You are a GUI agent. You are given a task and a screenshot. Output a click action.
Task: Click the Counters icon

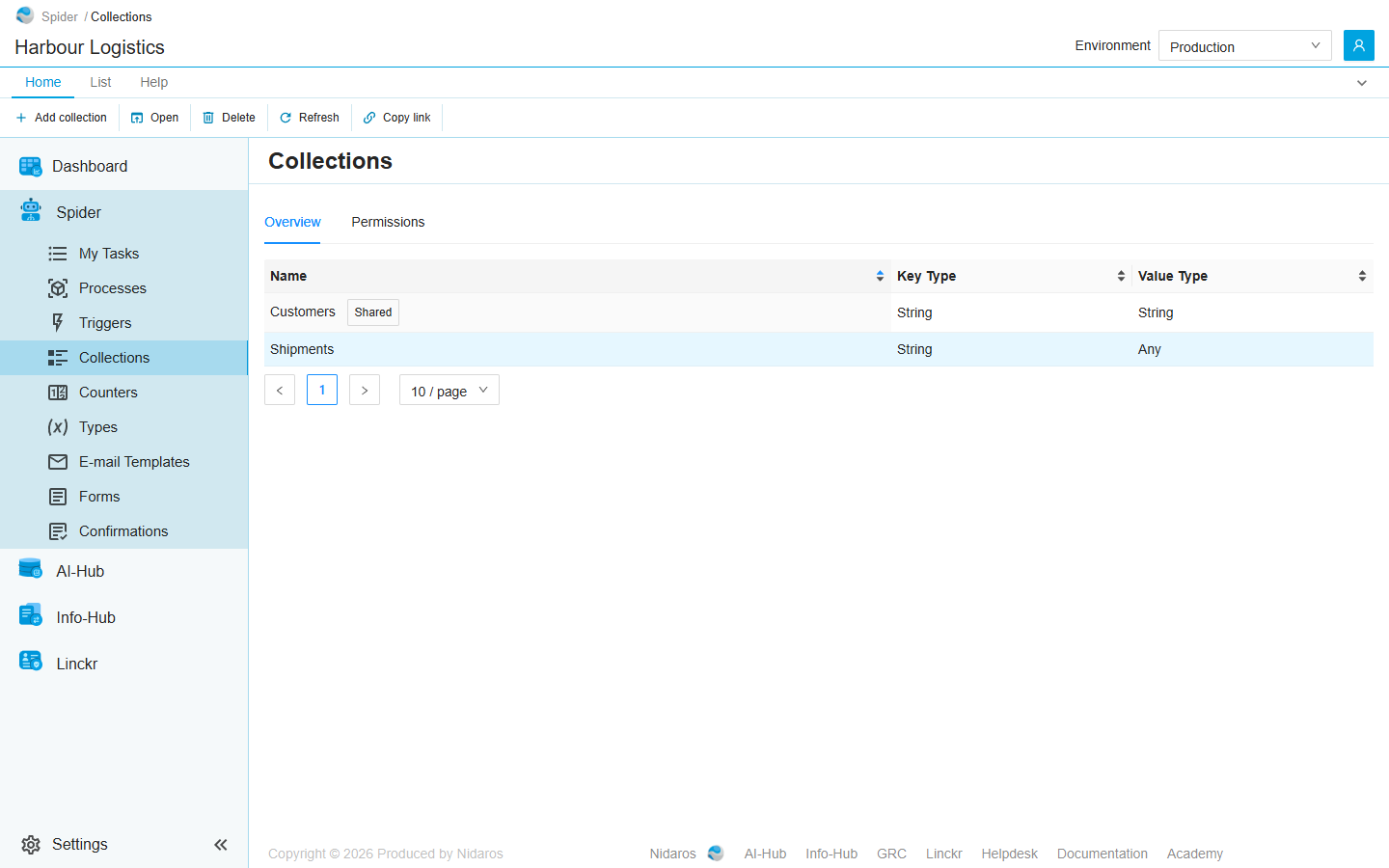[x=58, y=393]
